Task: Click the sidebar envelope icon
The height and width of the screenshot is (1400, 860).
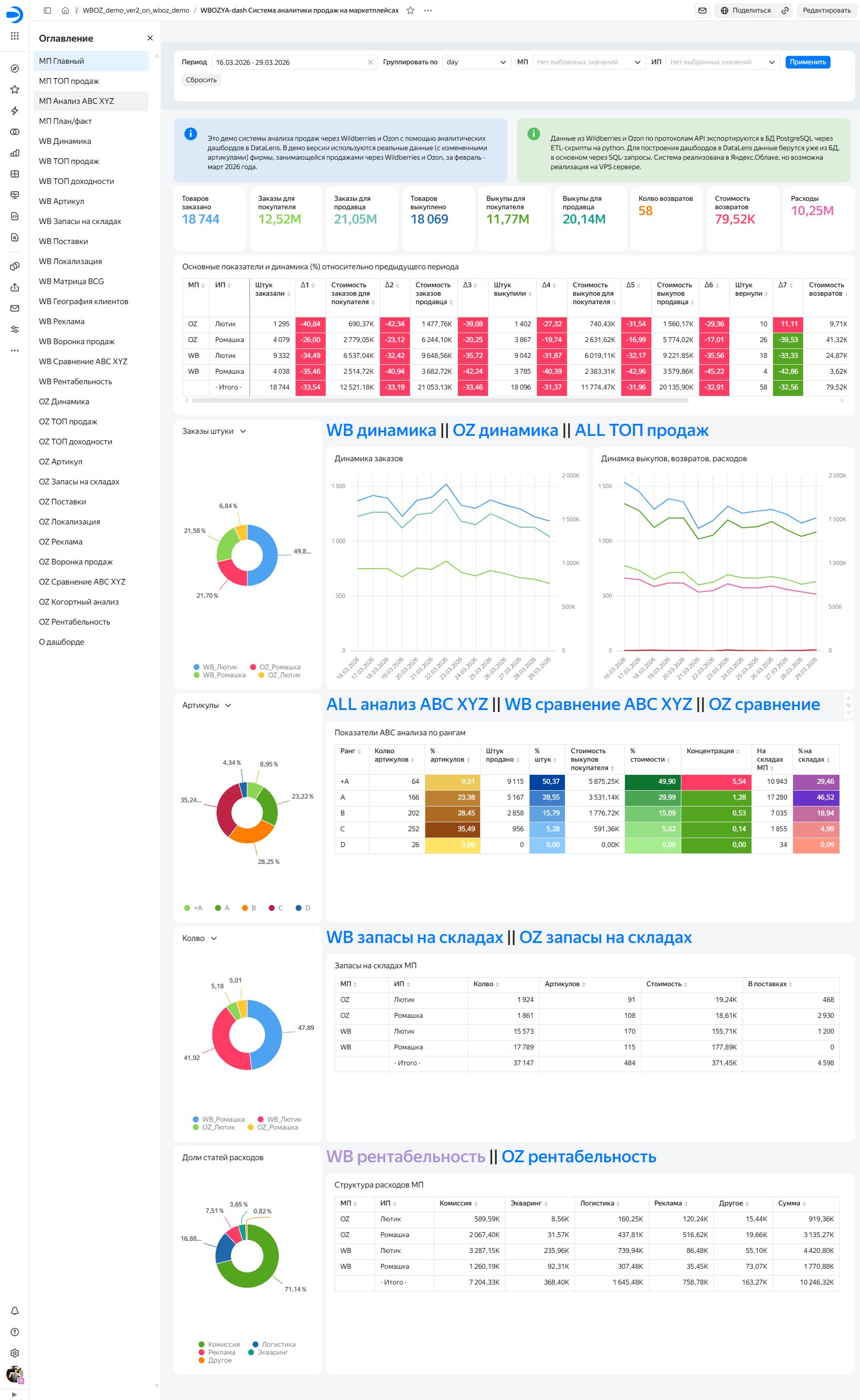Action: point(15,308)
